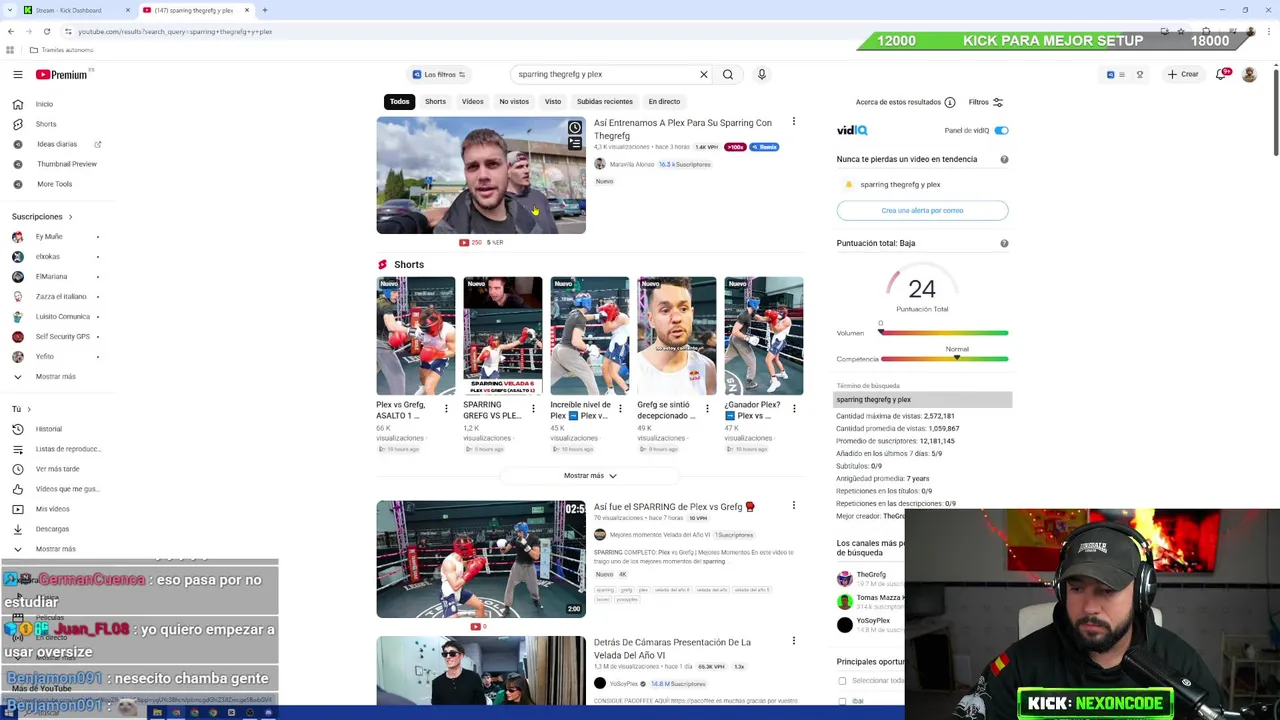
Task: Open vidIQ Ideas diarias
Action: 57,144
